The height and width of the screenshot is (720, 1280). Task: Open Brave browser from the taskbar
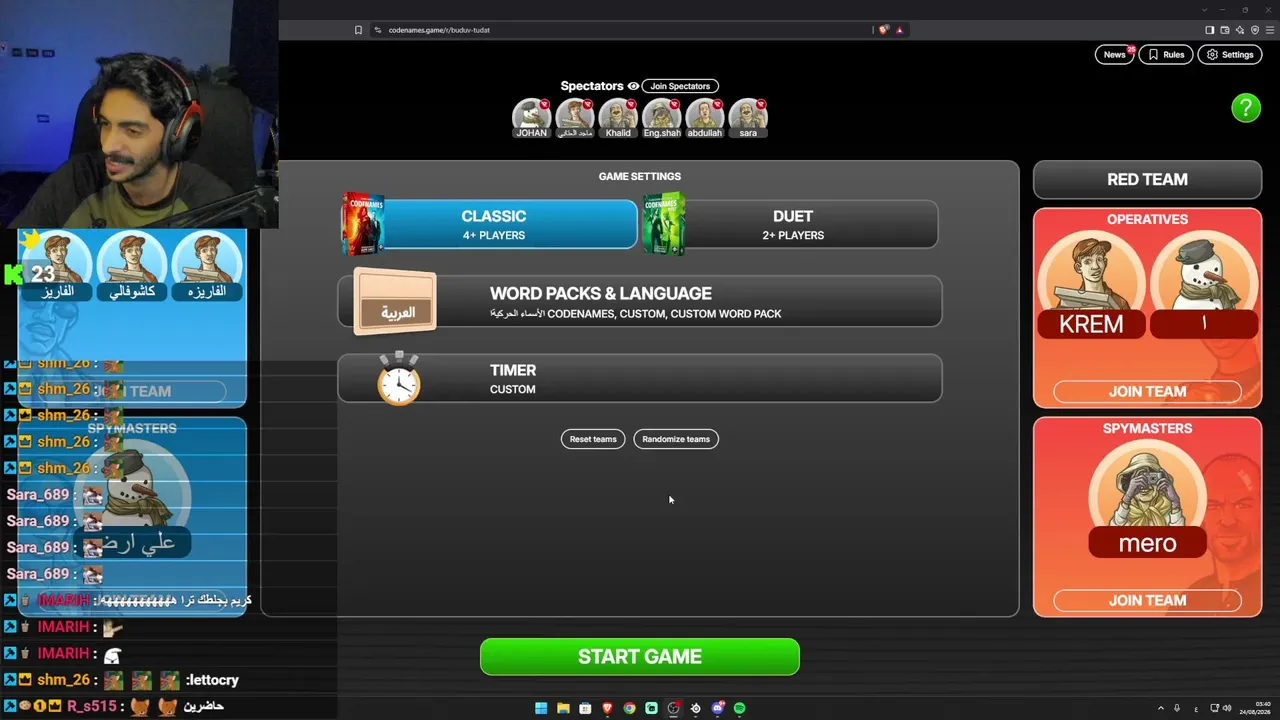click(x=607, y=708)
